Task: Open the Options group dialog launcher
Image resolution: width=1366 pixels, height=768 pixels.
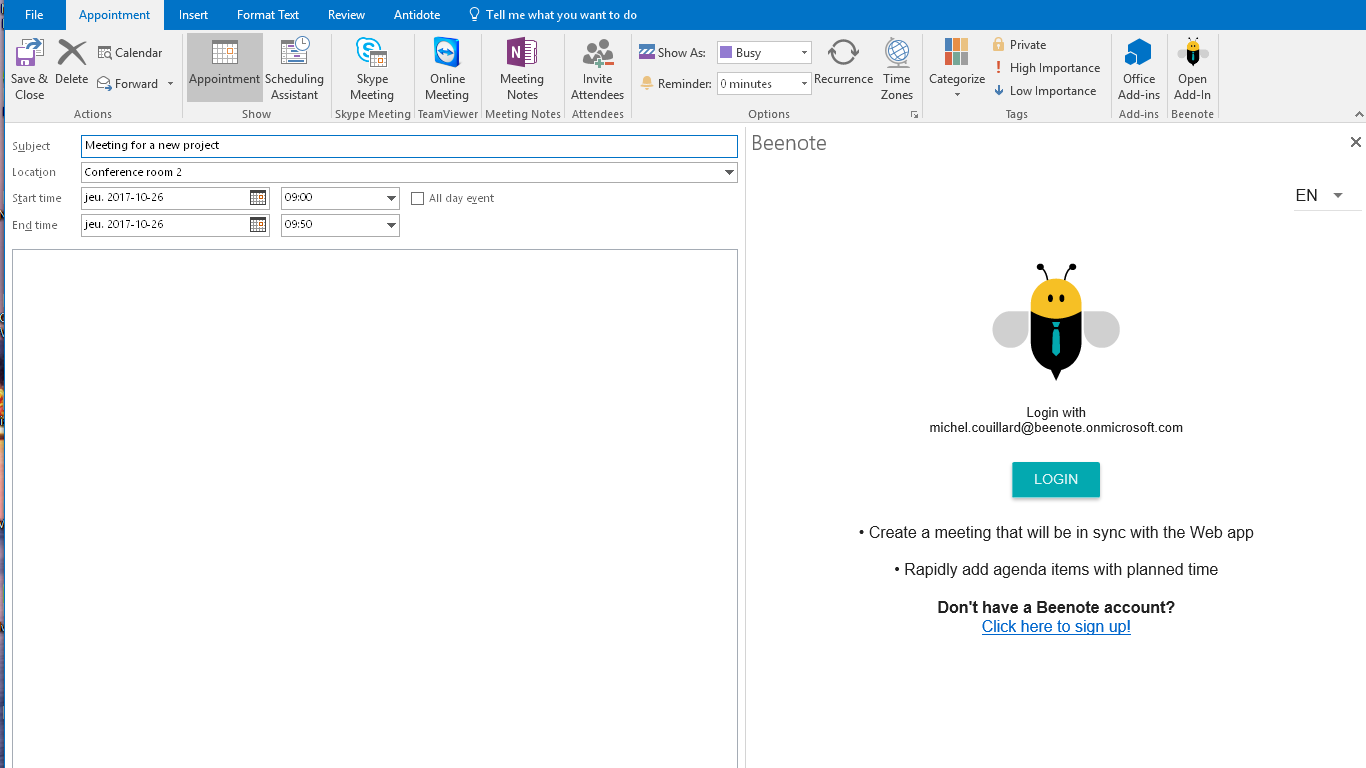Action: point(914,115)
